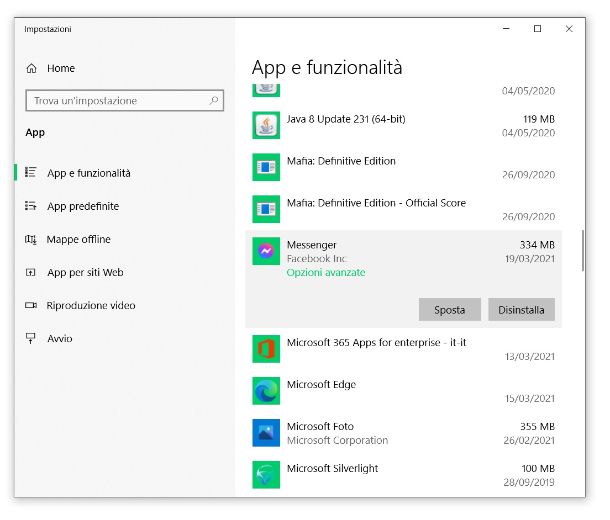Image resolution: width=610 pixels, height=520 pixels.
Task: Select Microsoft 365 Apps for enterprise entry
Action: [x=376, y=343]
